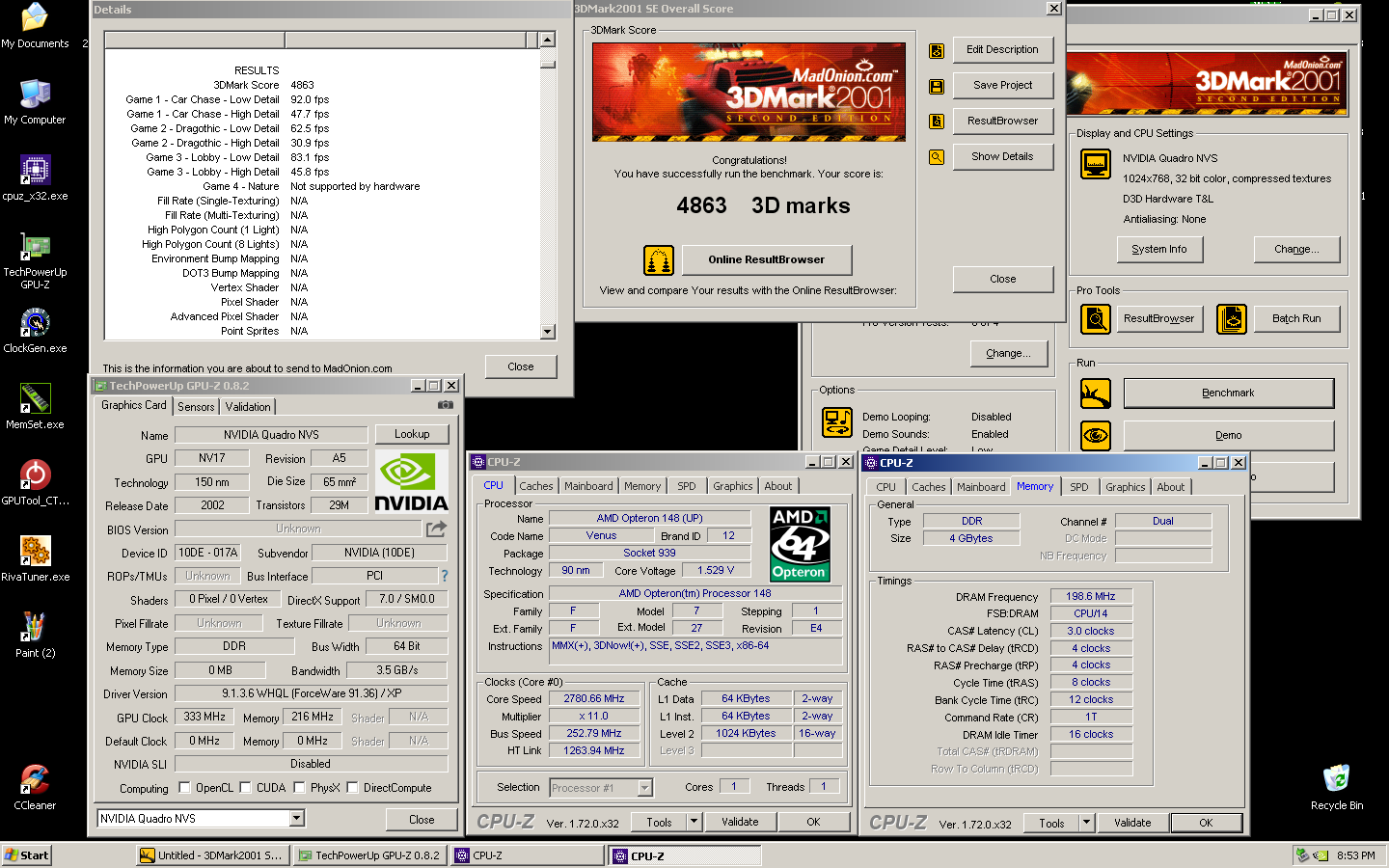Image resolution: width=1389 pixels, height=868 pixels.
Task: Click Pro Tools ResultBrowser magnifier icon
Action: 1096,319
